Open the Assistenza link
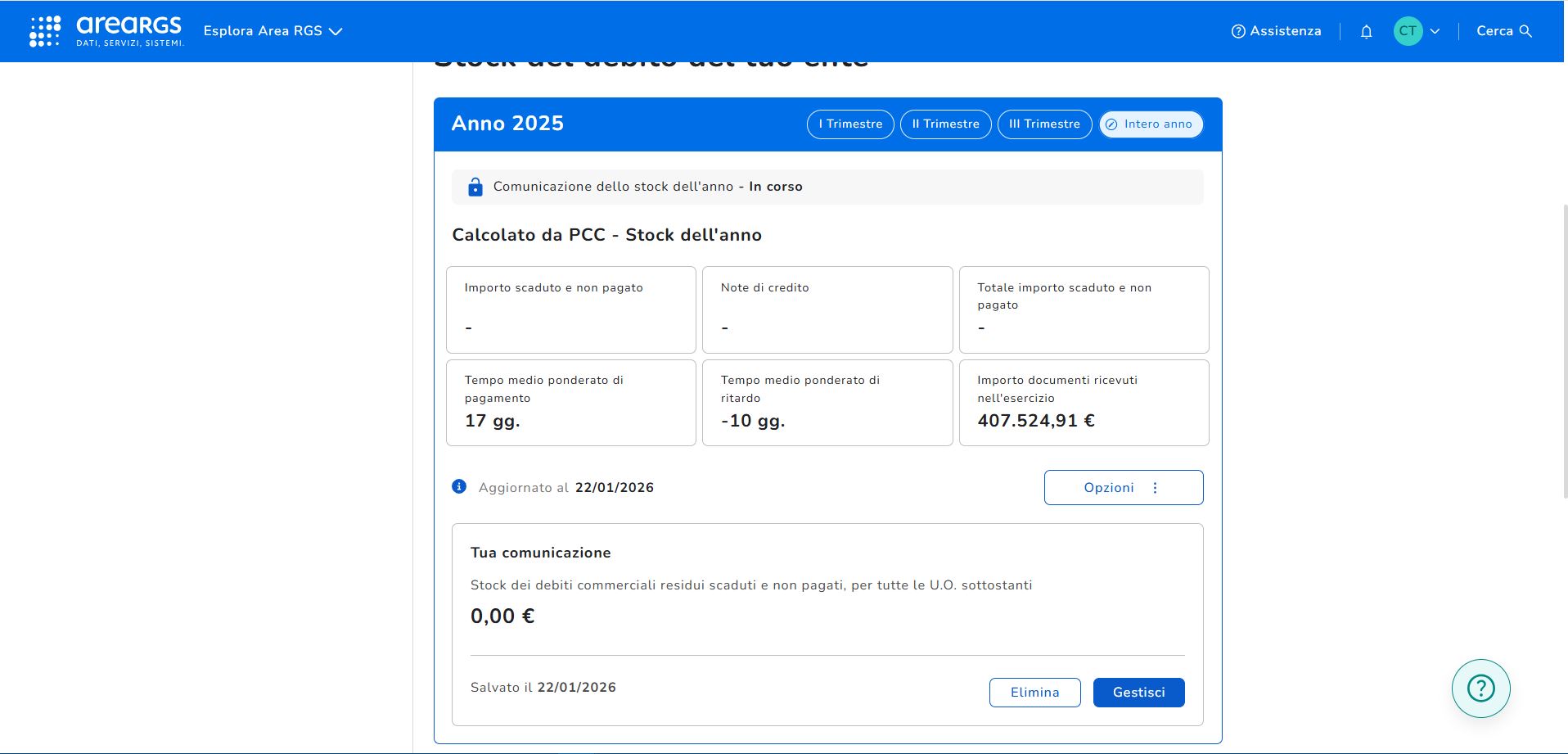This screenshot has height=754, width=1568. pyautogui.click(x=1285, y=31)
